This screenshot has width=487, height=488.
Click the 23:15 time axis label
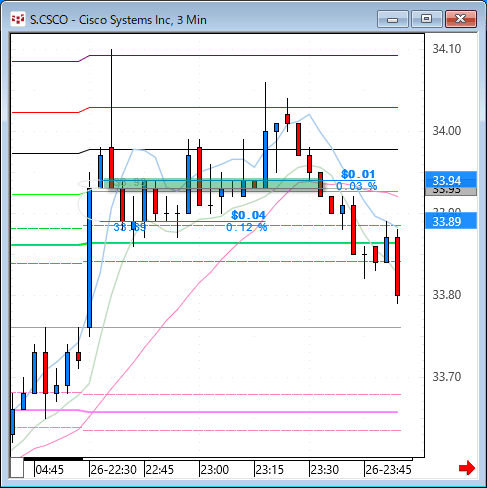[x=269, y=470]
